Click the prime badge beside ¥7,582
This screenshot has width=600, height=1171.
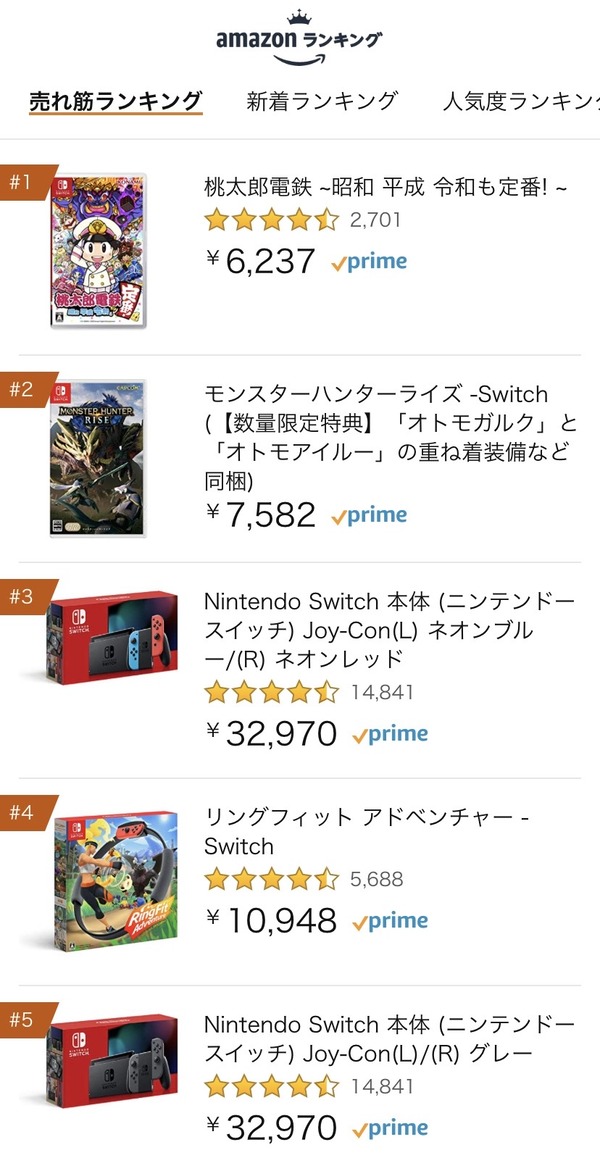[x=369, y=516]
